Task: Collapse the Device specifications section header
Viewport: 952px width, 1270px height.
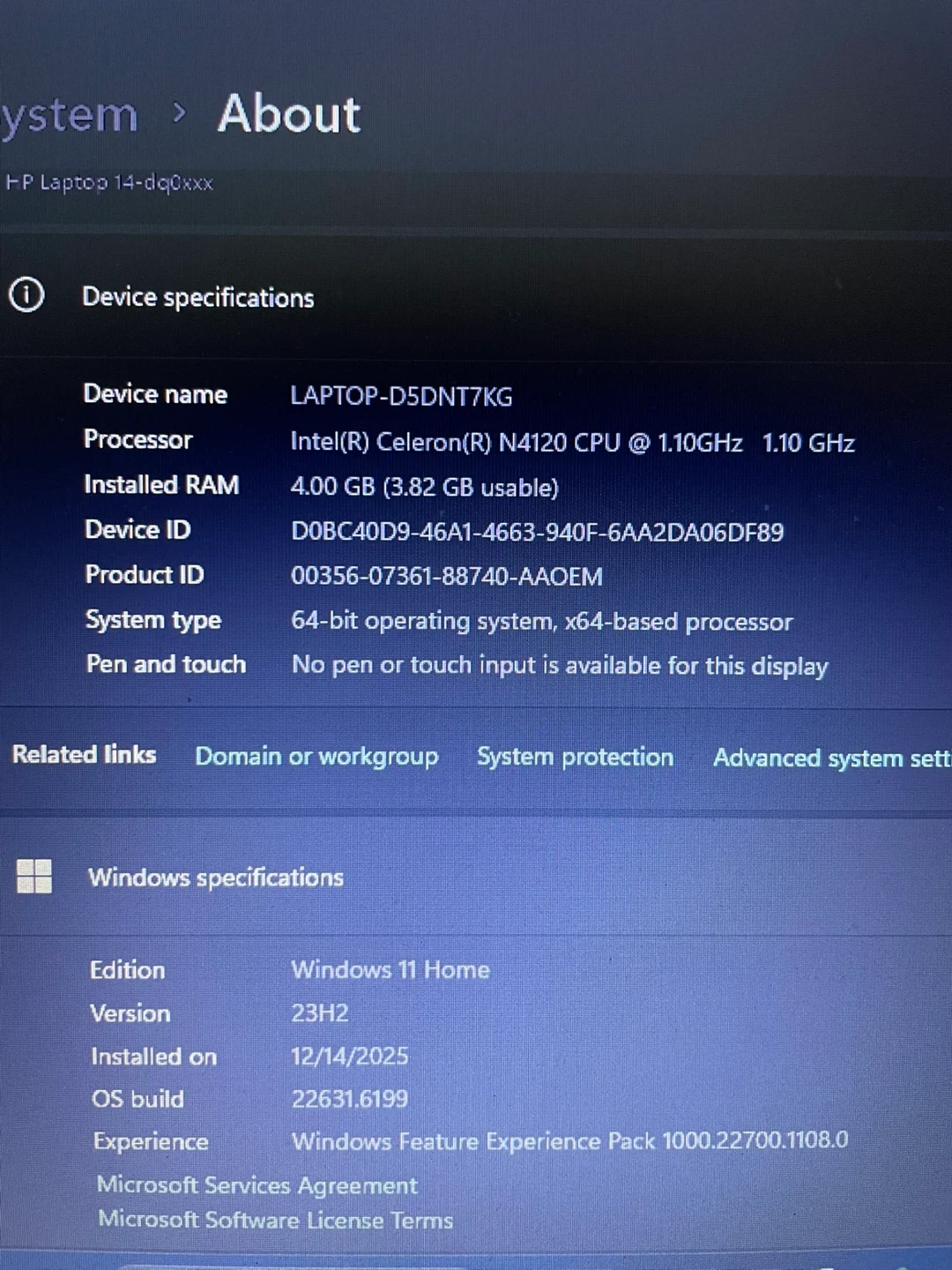Action: click(x=476, y=296)
